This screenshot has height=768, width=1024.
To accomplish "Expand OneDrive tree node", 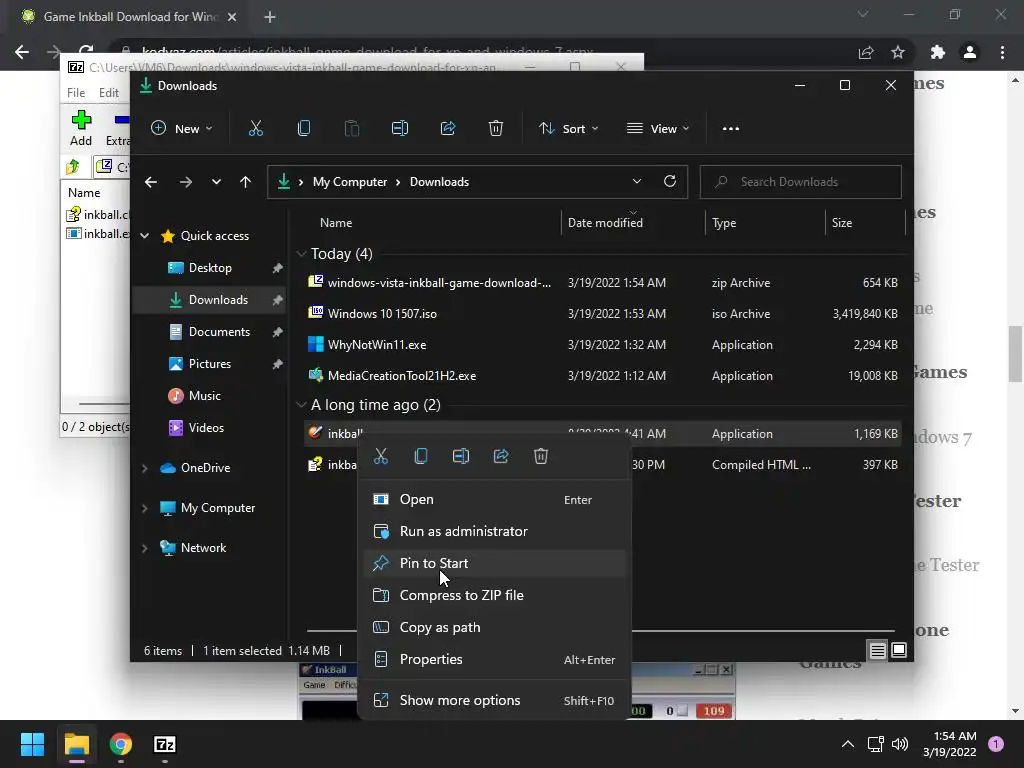I will click(145, 468).
